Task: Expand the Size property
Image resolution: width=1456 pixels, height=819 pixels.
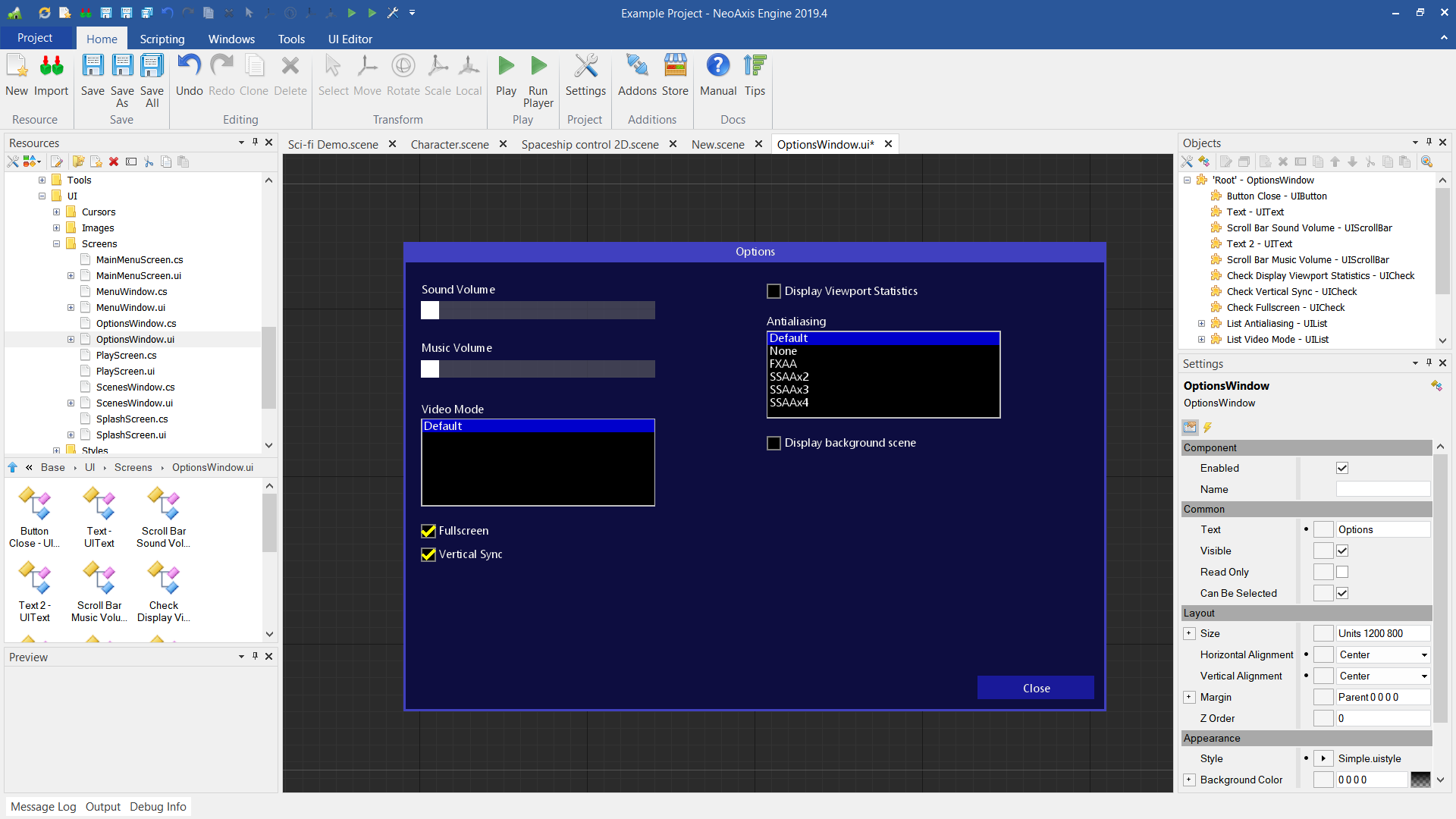Action: point(1189,634)
